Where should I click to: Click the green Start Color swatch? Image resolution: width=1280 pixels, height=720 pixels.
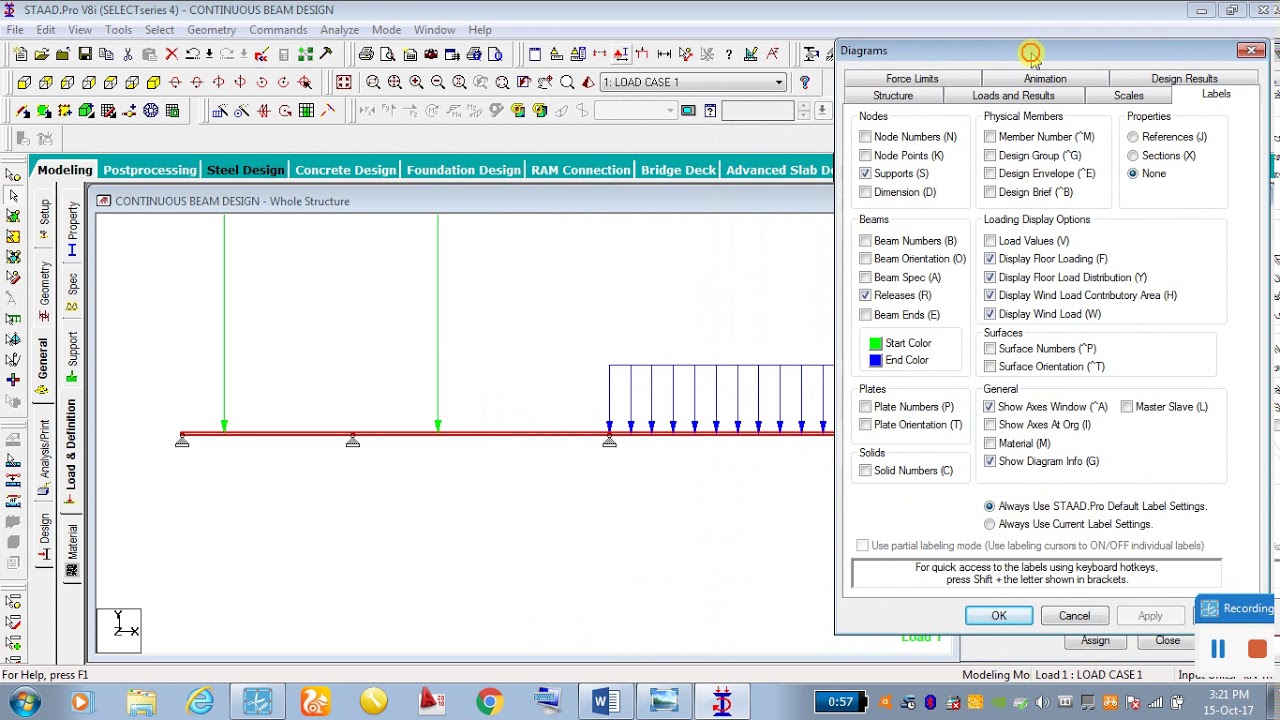[x=876, y=343]
